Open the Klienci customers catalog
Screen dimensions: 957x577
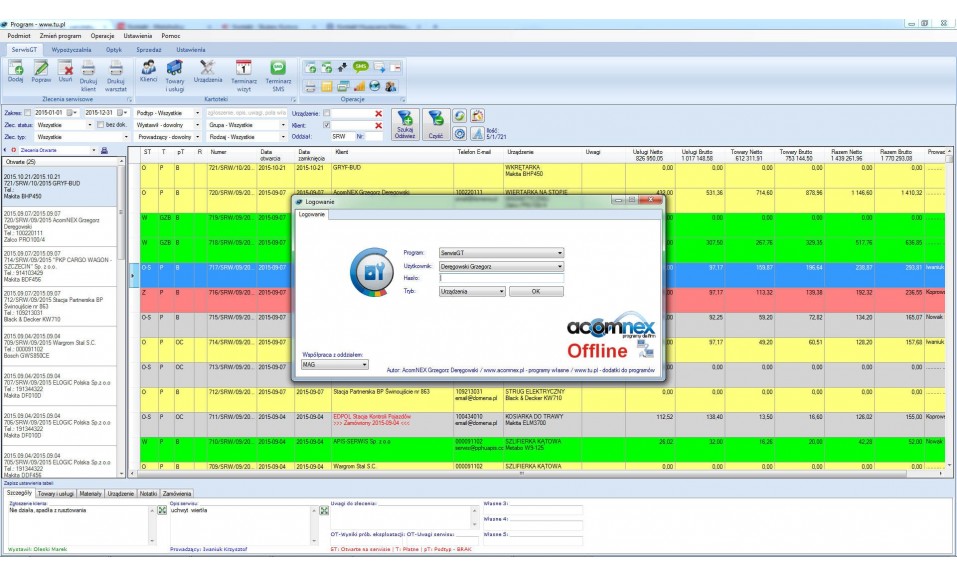148,70
